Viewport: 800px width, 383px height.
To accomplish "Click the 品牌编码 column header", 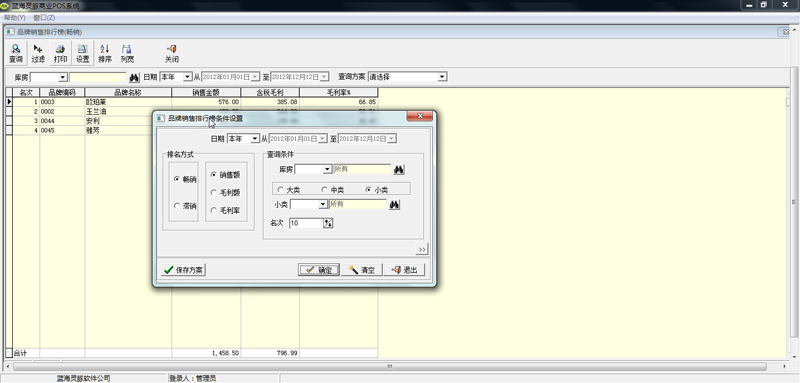I will (62, 92).
